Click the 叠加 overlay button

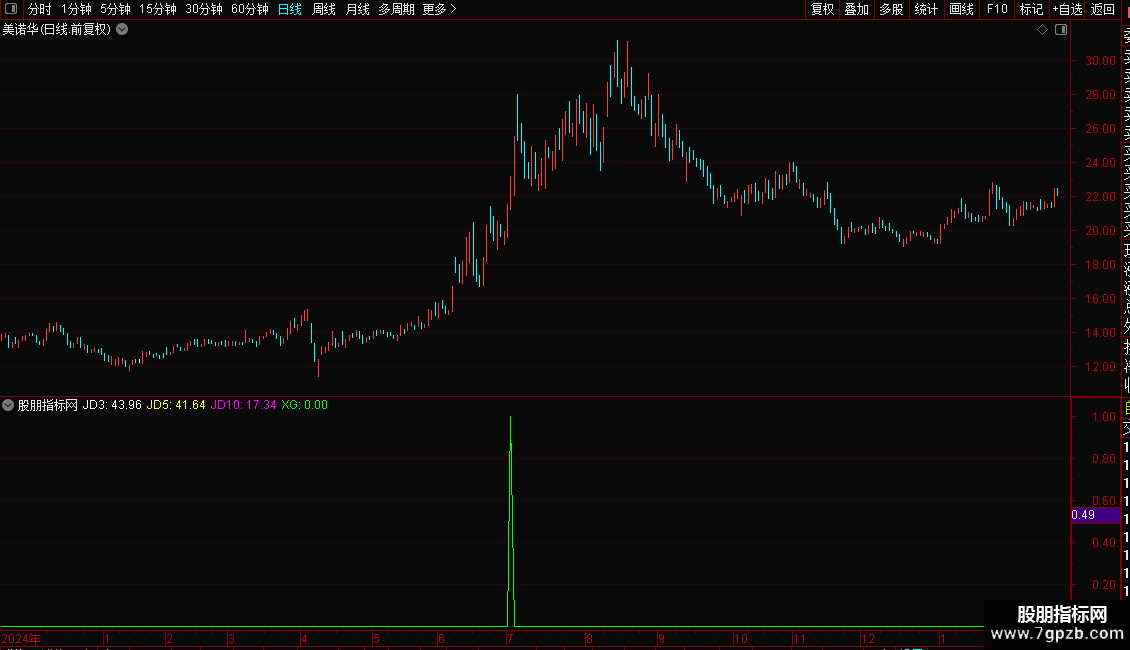coord(857,9)
